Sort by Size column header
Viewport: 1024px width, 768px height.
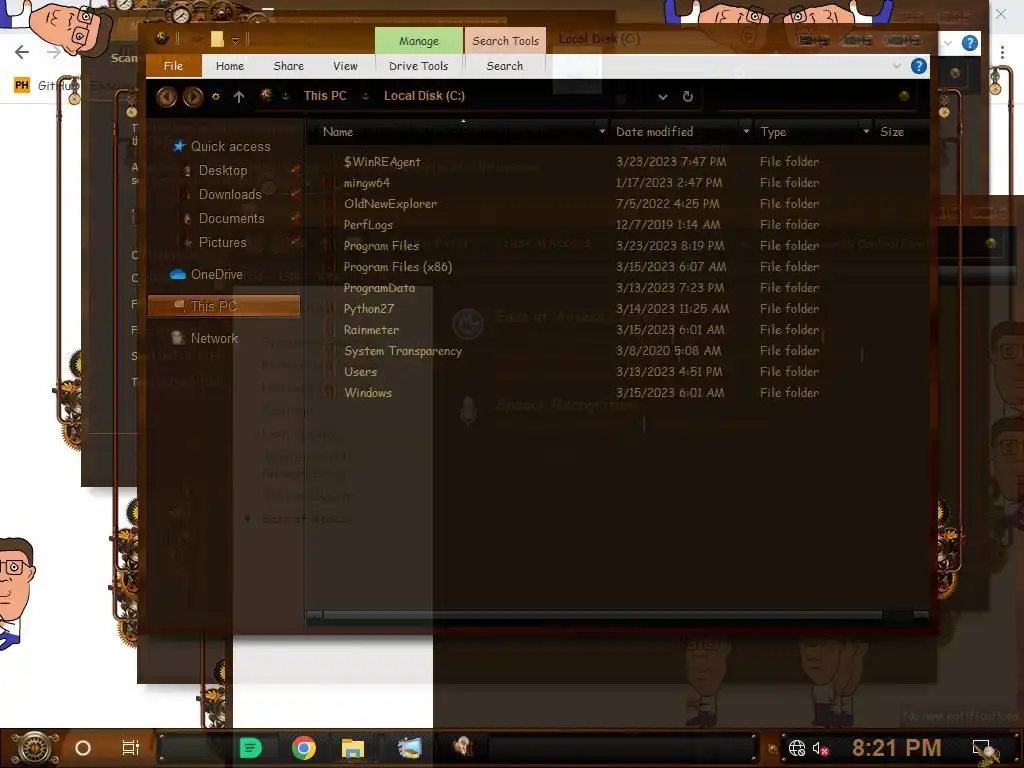pos(892,132)
